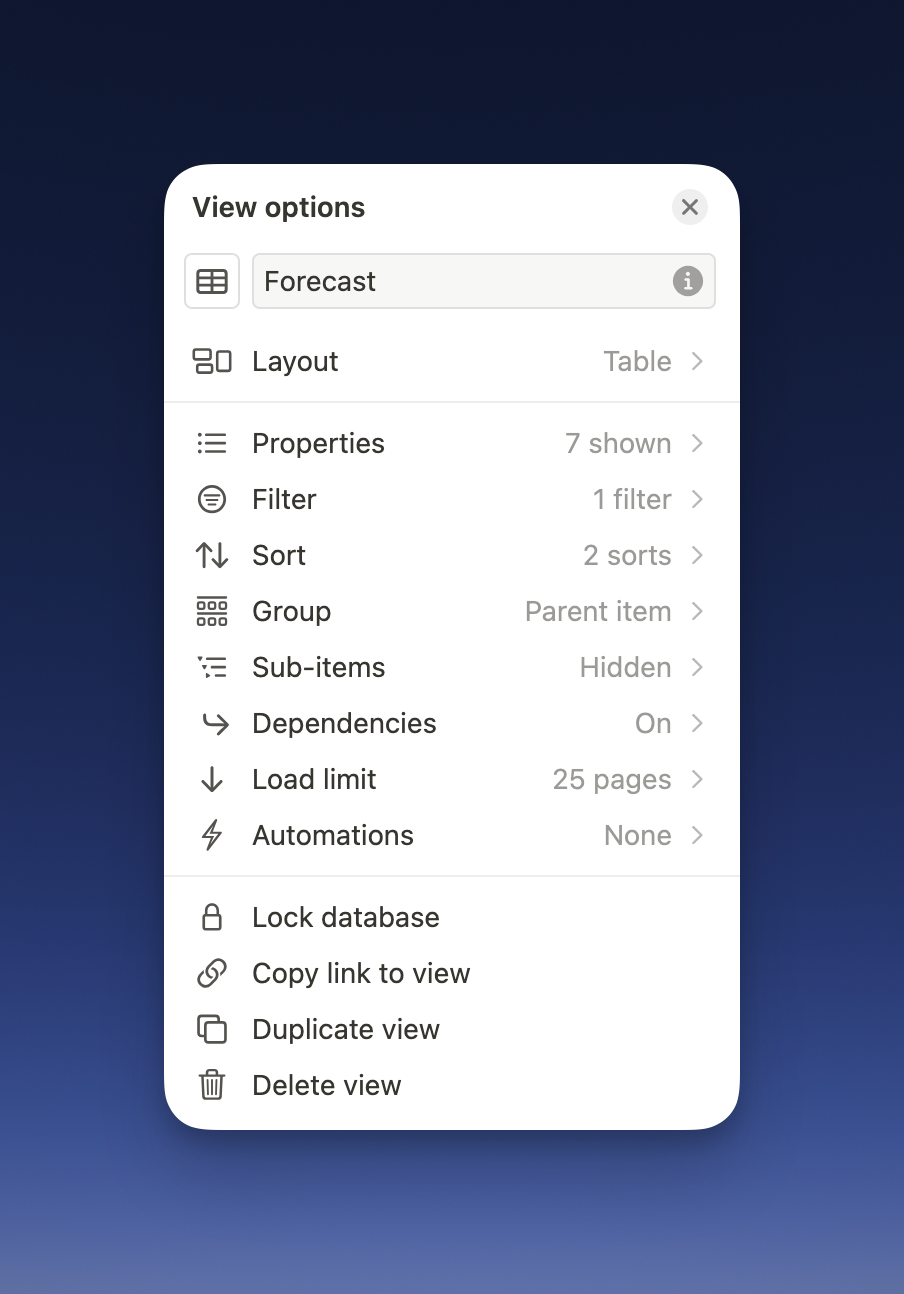Click the Delete view trash icon
The image size is (904, 1294).
212,1085
